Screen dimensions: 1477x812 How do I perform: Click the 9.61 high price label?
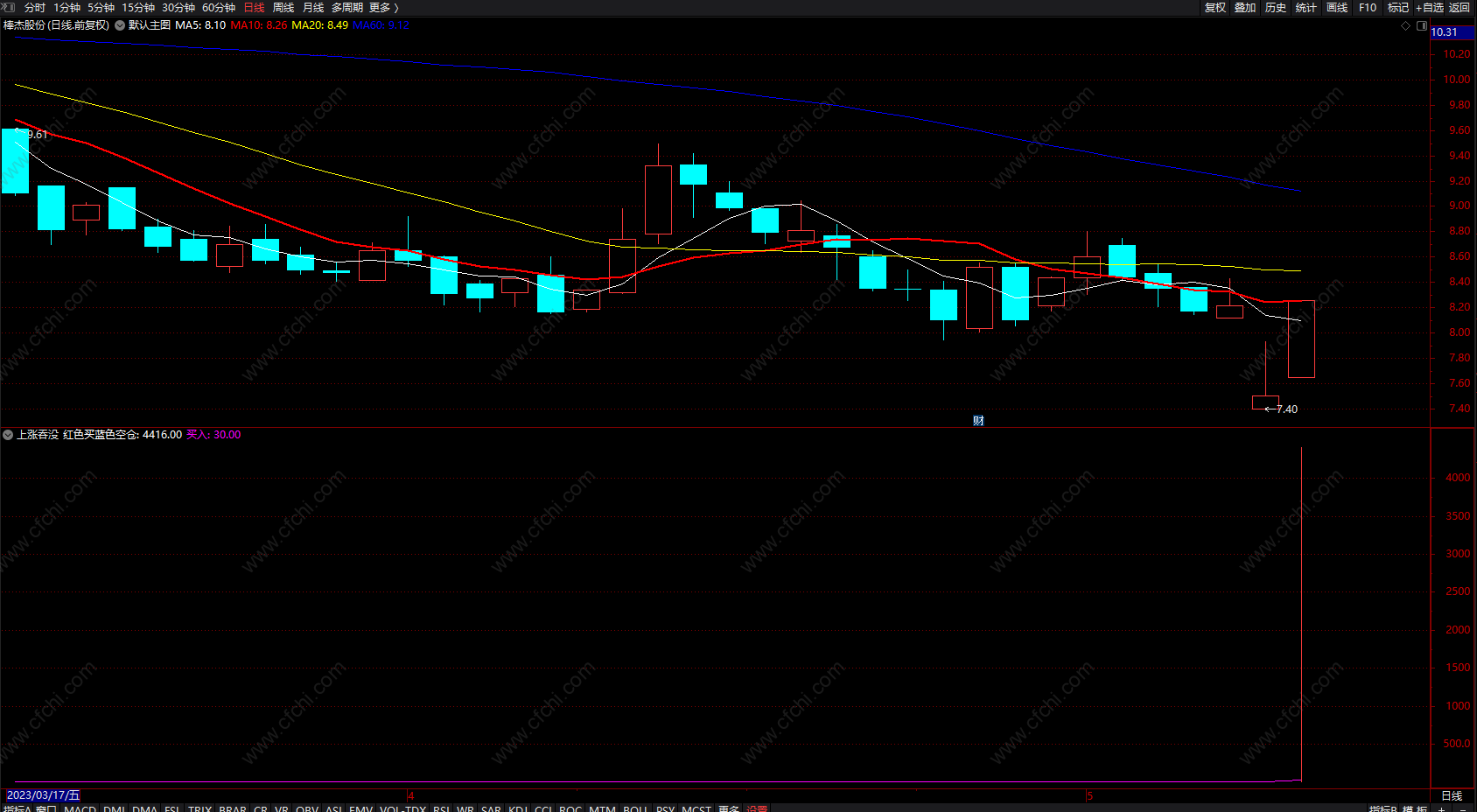pos(38,135)
